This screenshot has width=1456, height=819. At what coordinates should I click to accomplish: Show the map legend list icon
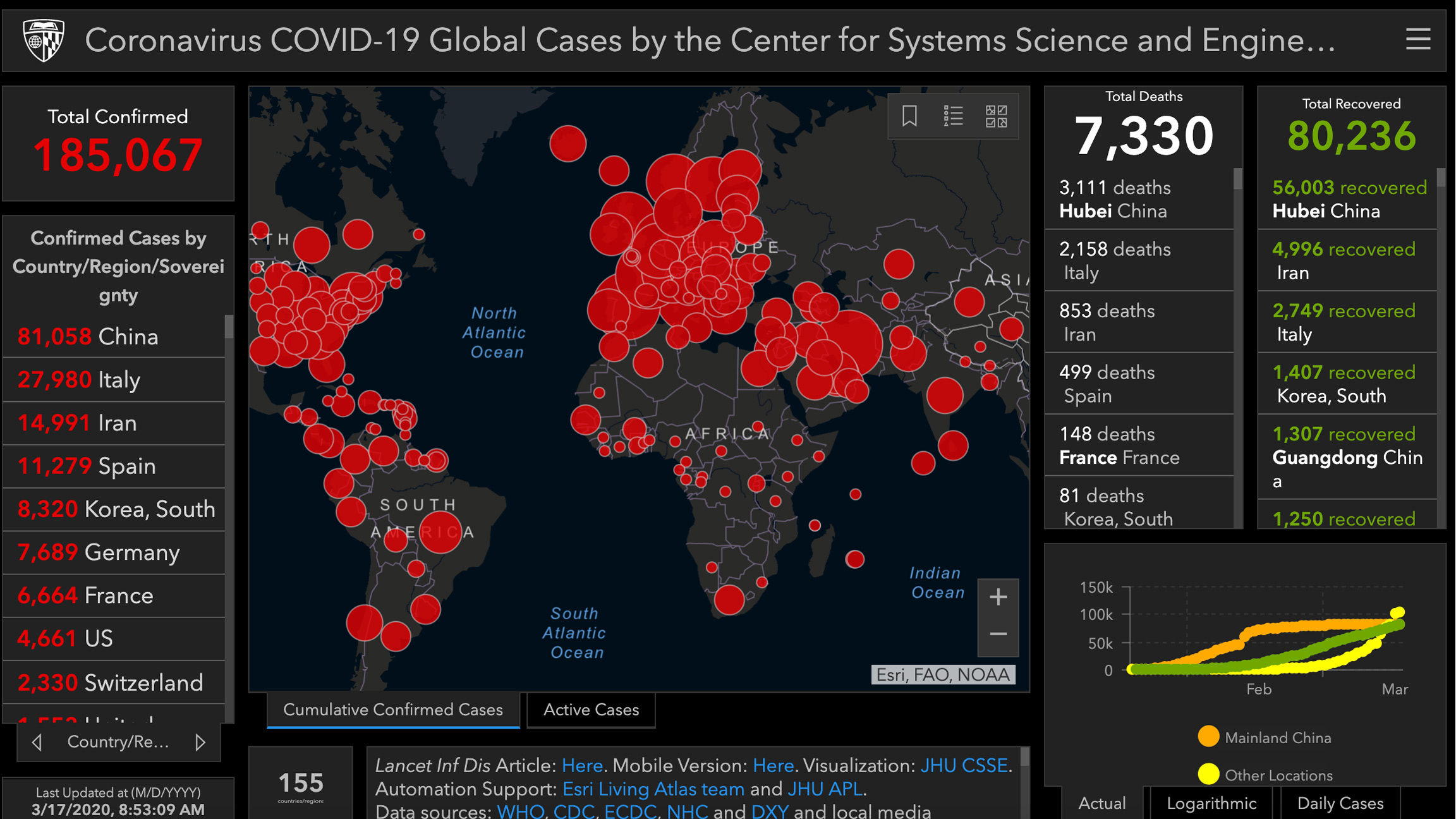click(953, 116)
